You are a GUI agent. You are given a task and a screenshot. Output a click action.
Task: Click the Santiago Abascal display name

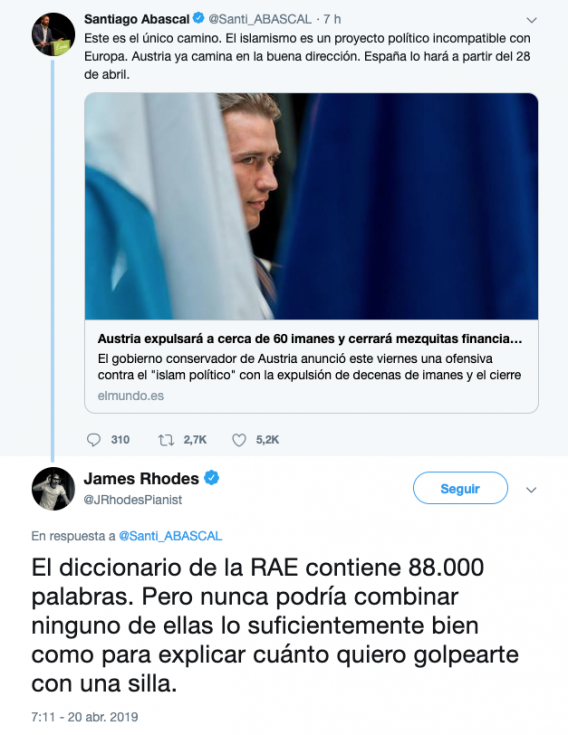[137, 19]
